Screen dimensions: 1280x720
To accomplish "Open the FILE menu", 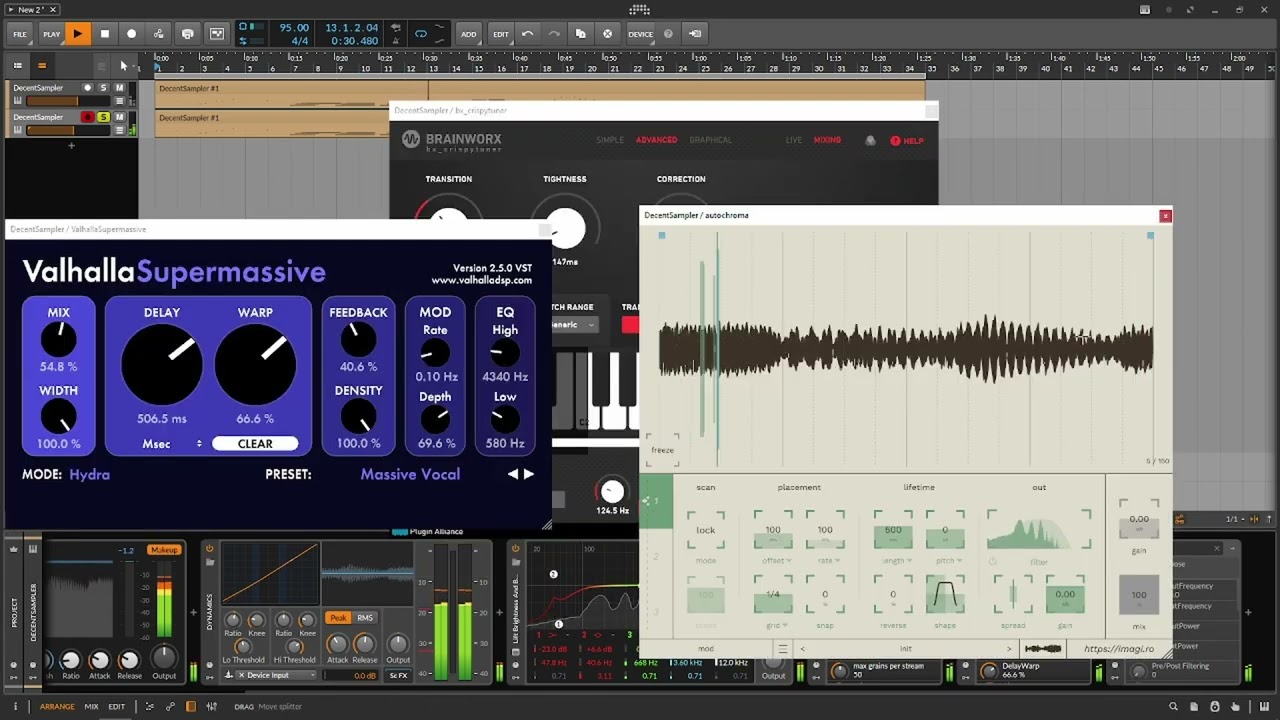I will 20,34.
